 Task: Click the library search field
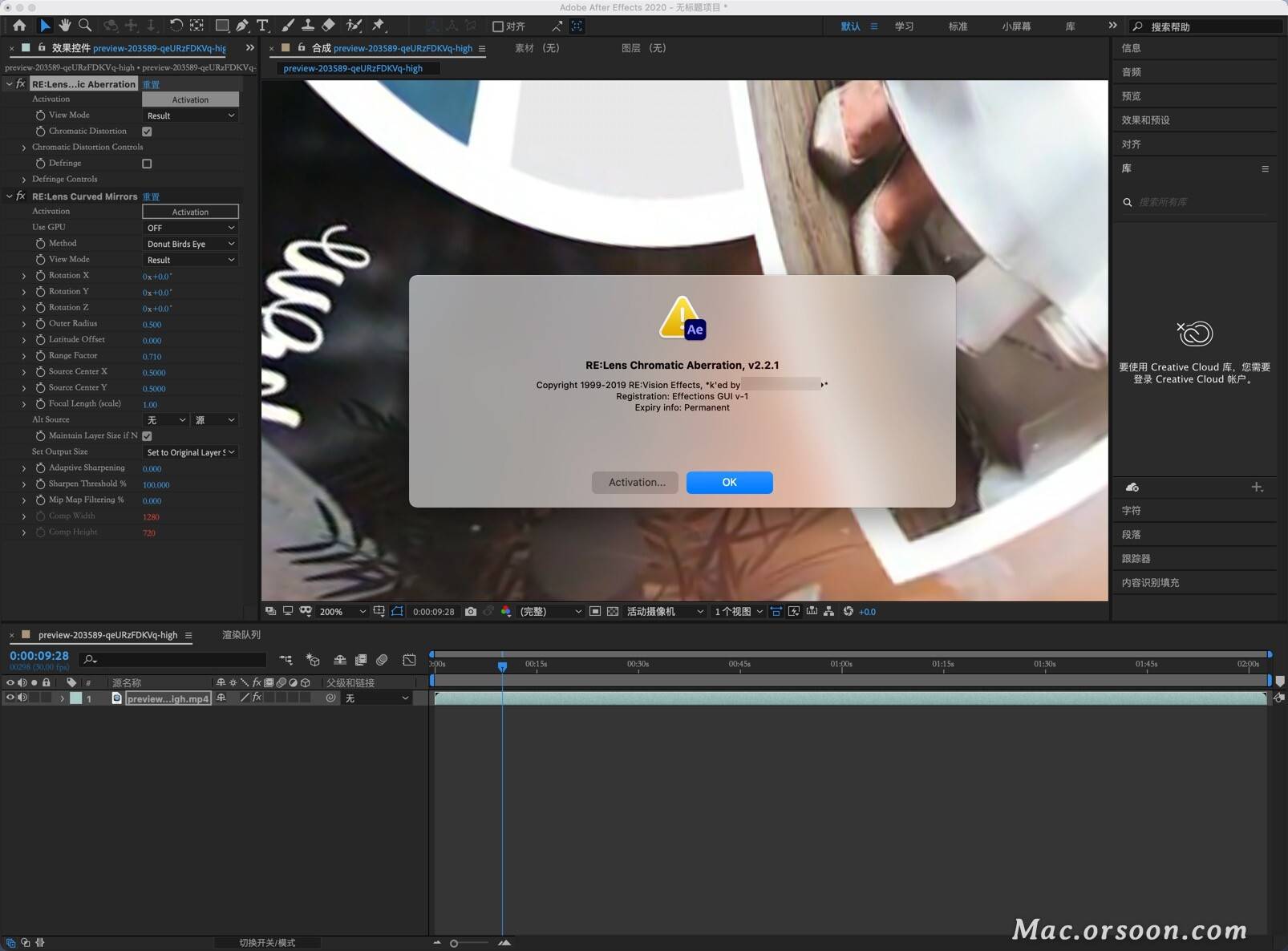click(1195, 202)
